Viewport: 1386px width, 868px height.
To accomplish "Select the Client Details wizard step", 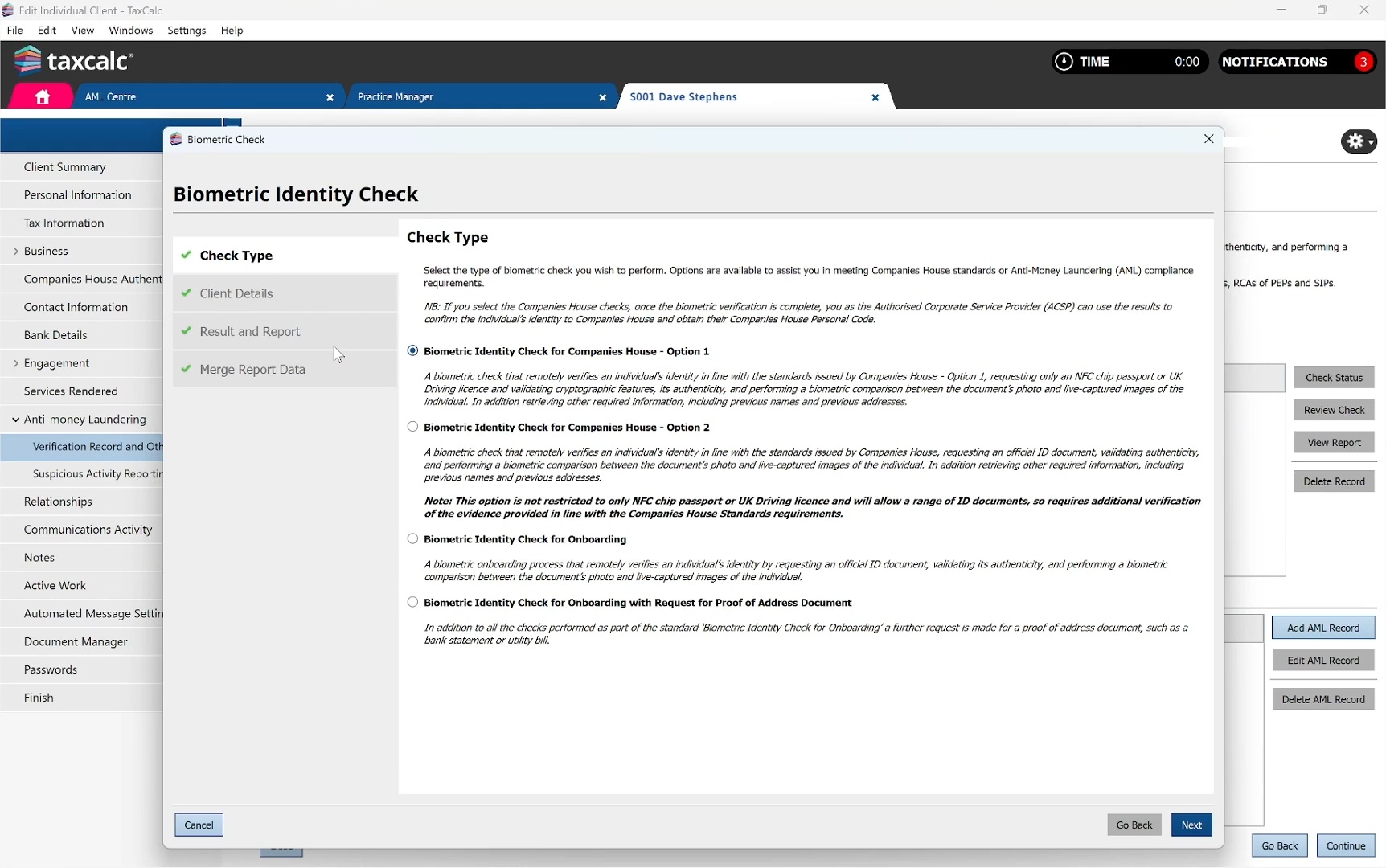I will 285,293.
